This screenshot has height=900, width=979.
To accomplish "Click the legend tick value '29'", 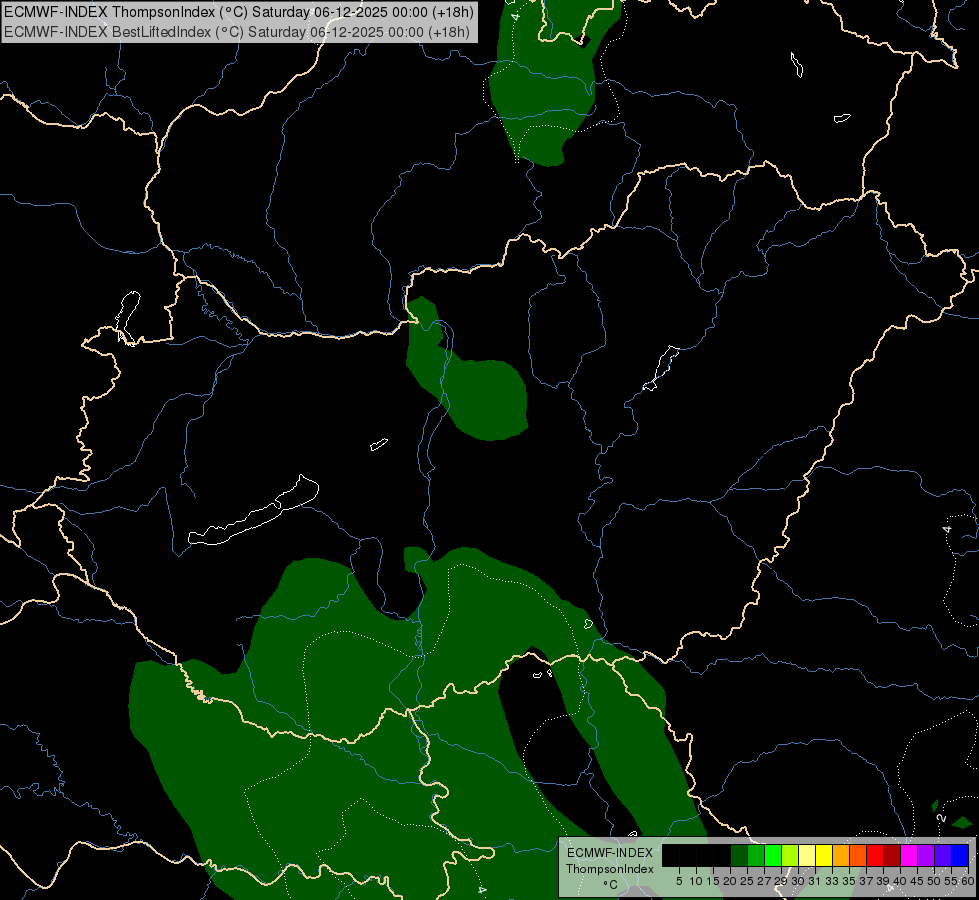I will click(x=781, y=881).
